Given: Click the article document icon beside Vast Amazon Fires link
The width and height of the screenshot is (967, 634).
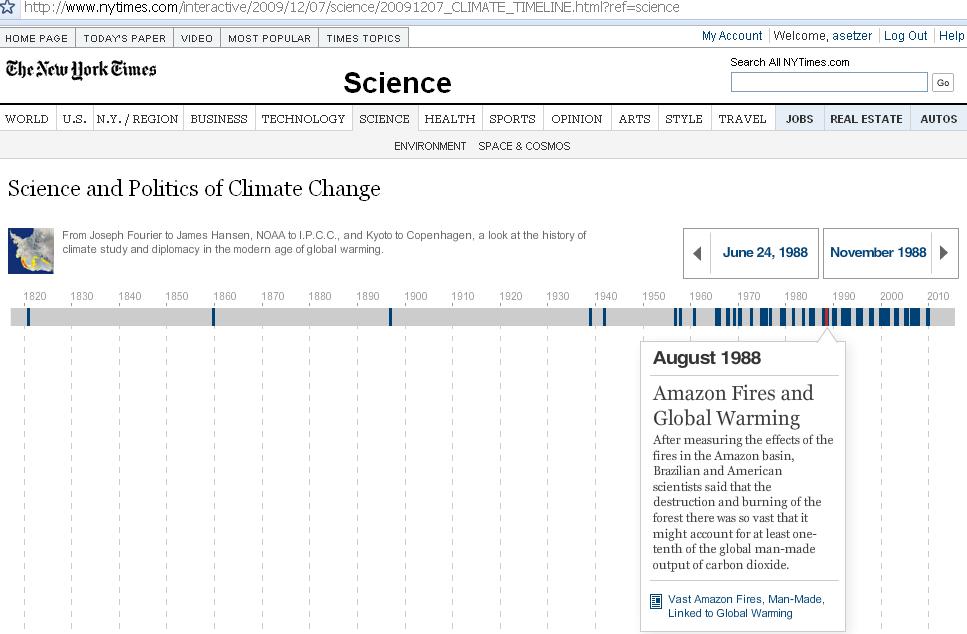Looking at the screenshot, I should click(x=656, y=601).
